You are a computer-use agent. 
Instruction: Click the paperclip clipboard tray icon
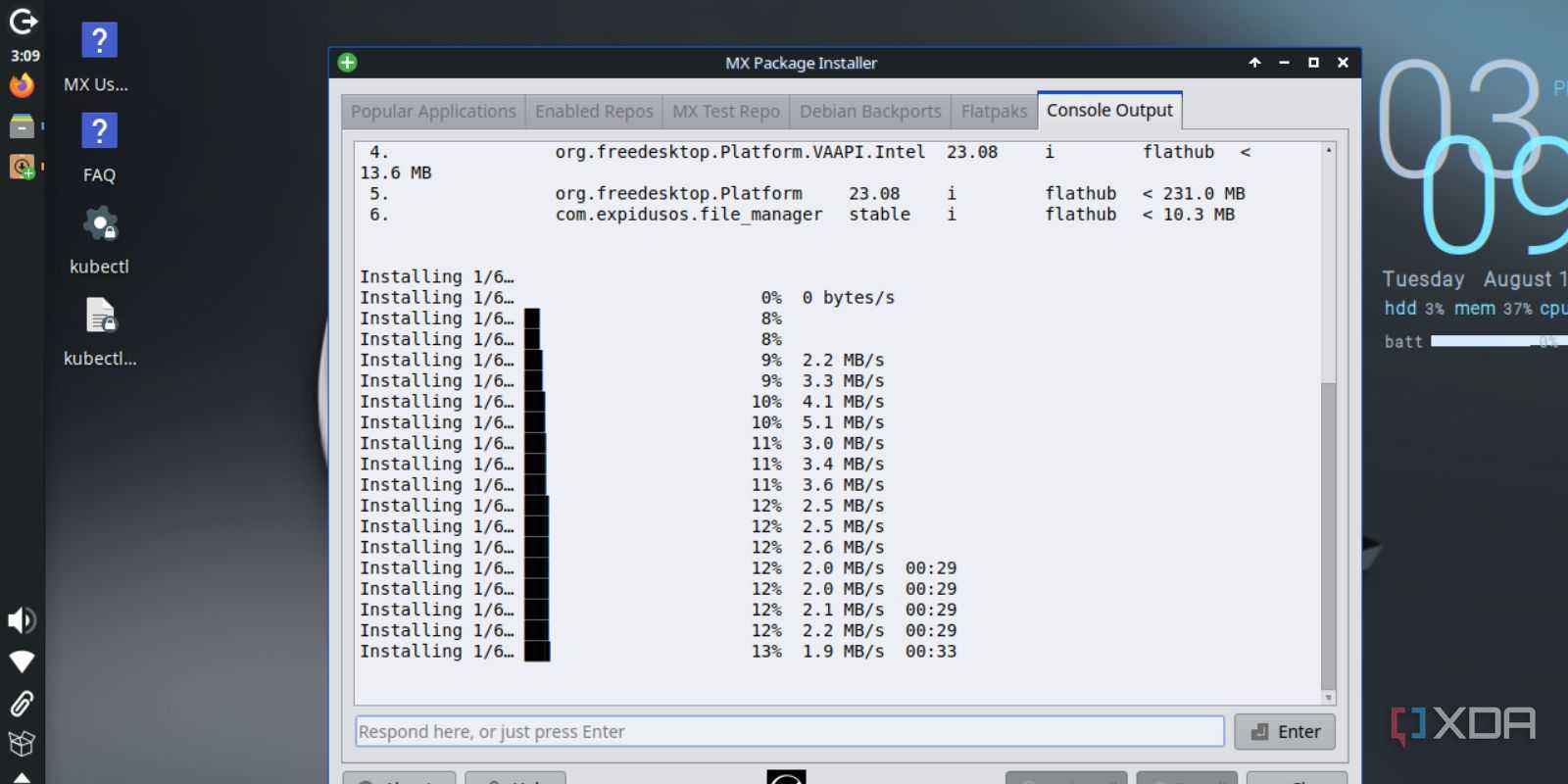(x=22, y=703)
